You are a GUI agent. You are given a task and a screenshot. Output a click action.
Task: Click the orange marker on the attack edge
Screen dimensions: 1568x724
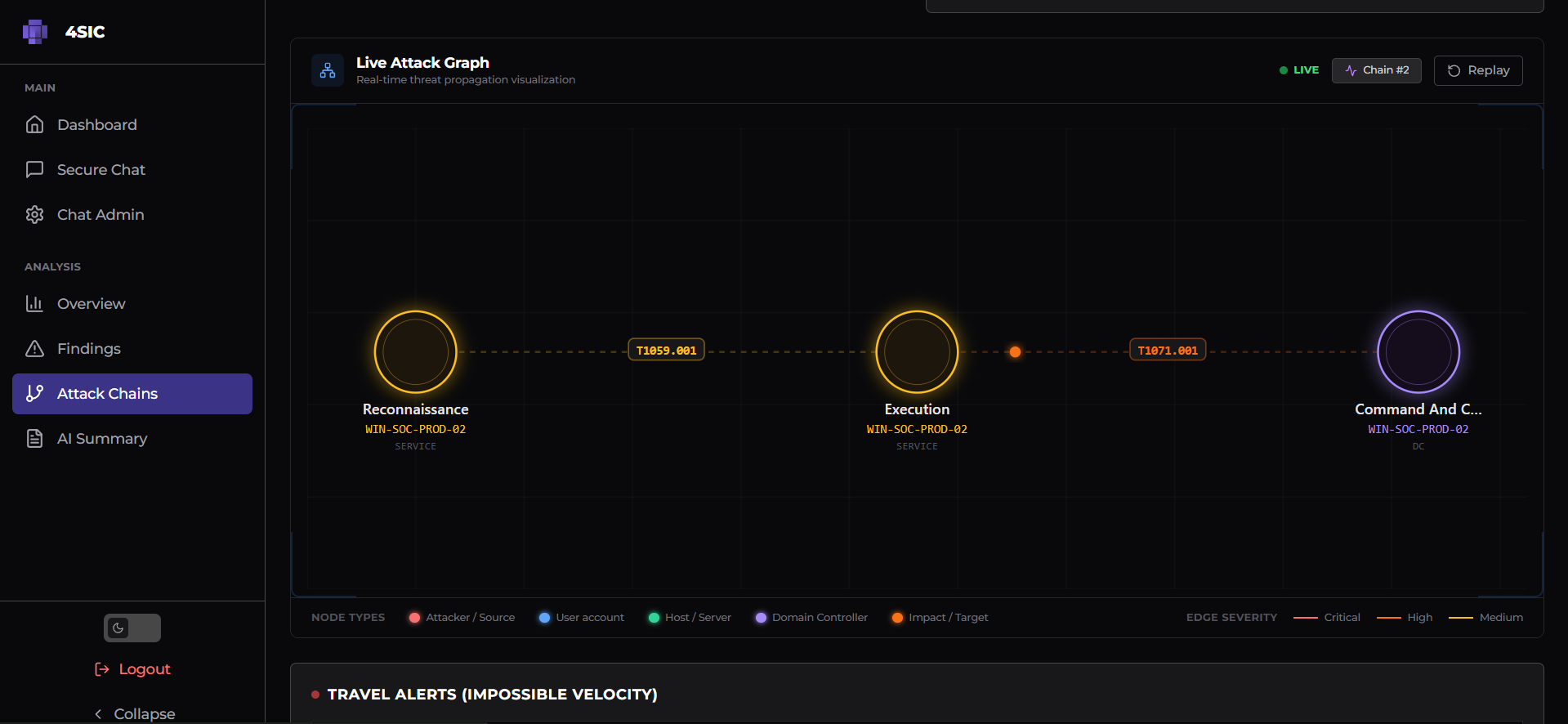coord(1015,352)
